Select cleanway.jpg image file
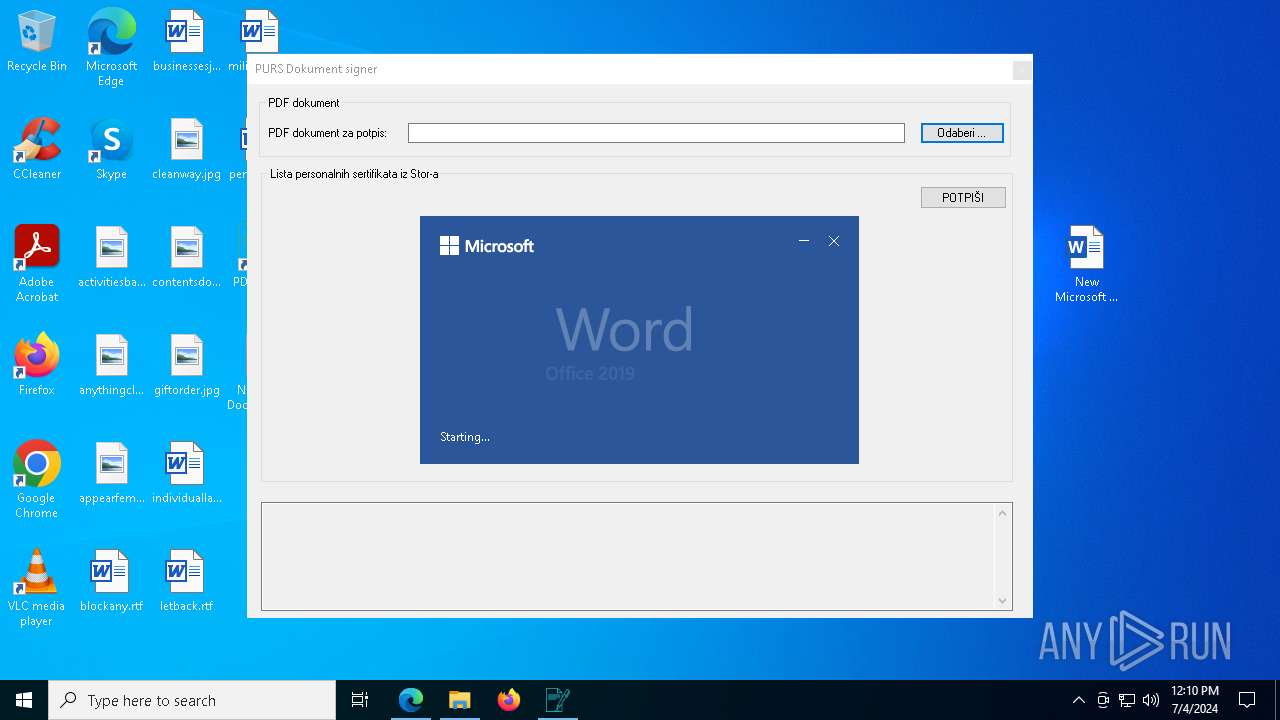1280x720 pixels. (186, 150)
